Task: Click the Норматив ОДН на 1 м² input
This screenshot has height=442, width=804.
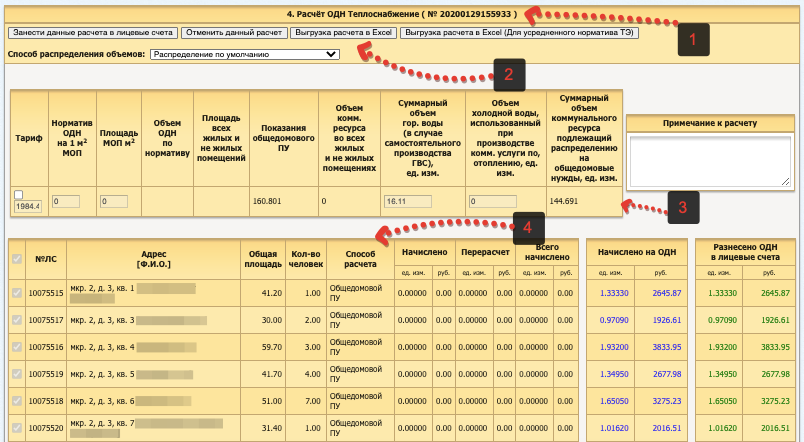Action: pyautogui.click(x=65, y=201)
